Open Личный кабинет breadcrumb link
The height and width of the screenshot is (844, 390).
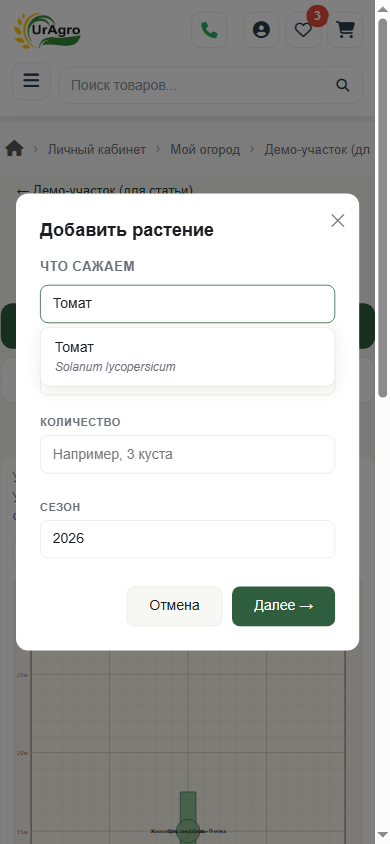97,149
